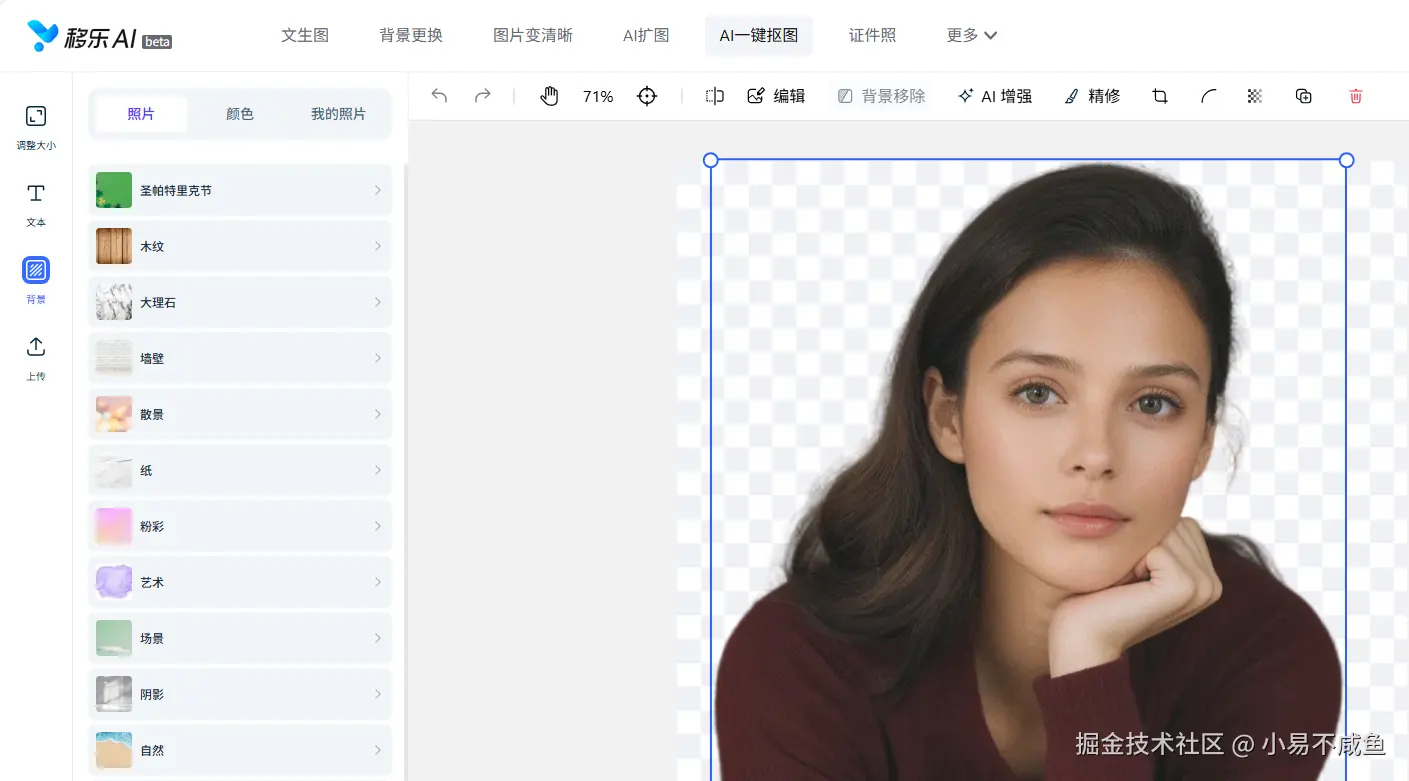The width and height of the screenshot is (1409, 781).
Task: Click the 精修 retouch button
Action: 1091,96
